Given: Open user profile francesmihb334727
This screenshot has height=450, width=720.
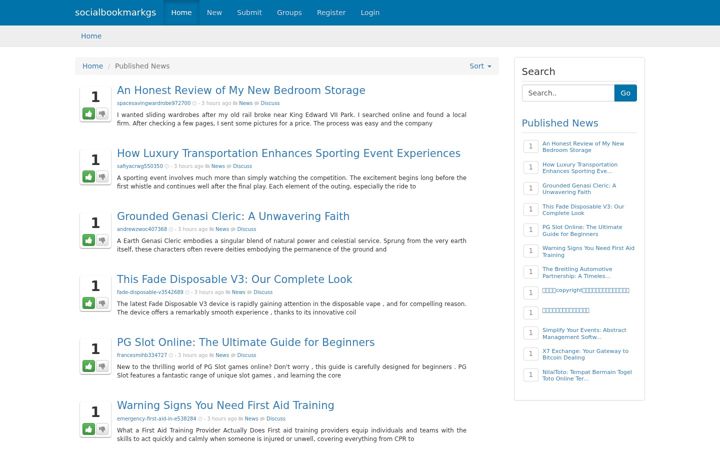Looking at the screenshot, I should [142, 355].
